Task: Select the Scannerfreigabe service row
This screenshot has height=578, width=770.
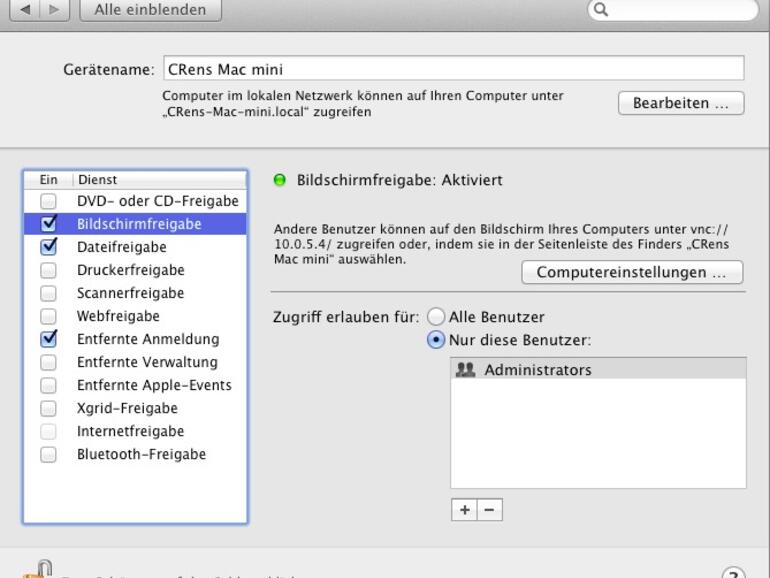Action: (x=135, y=293)
